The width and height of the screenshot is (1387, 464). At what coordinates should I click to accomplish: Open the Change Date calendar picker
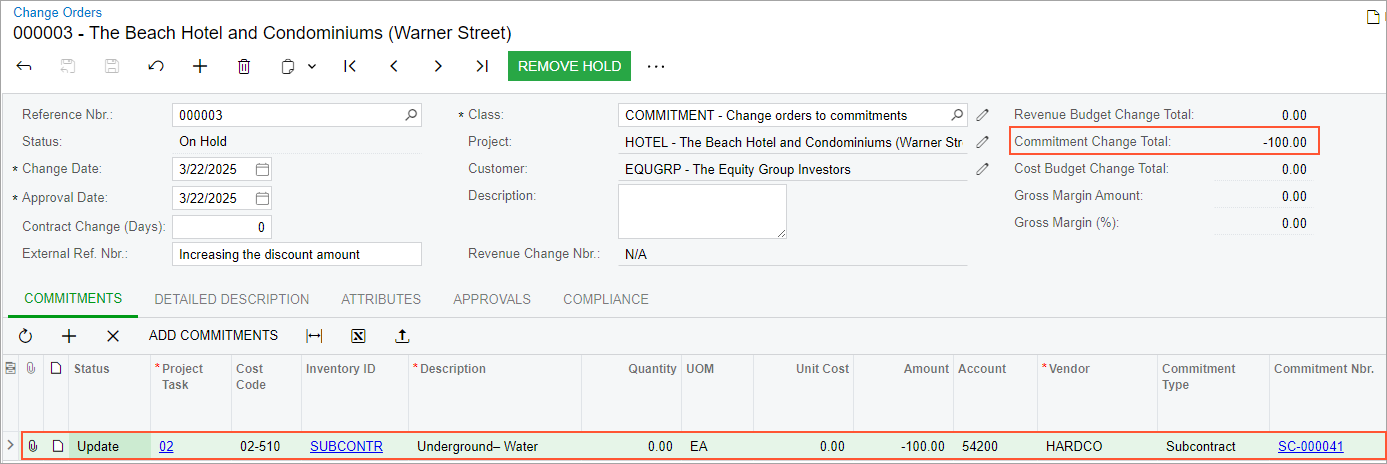coord(262,169)
